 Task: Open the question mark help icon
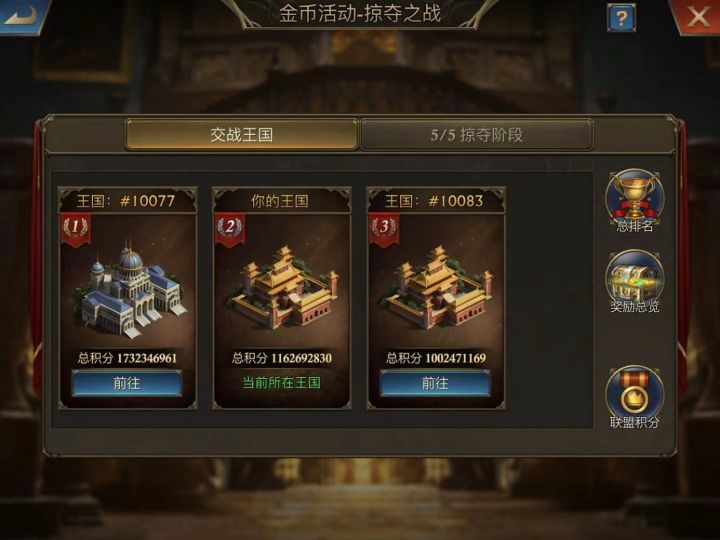[621, 18]
